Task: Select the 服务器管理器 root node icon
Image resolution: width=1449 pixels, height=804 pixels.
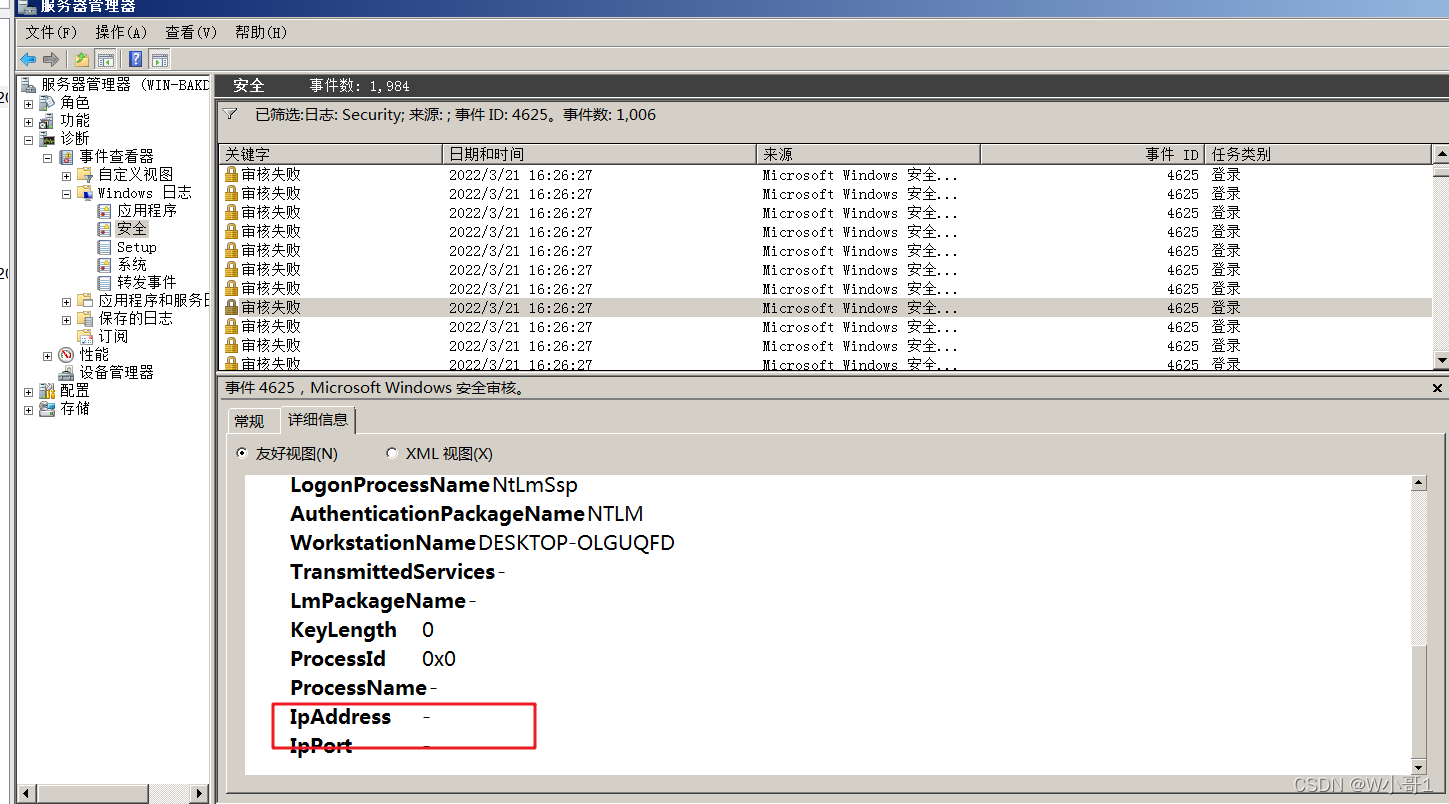Action: pos(28,85)
